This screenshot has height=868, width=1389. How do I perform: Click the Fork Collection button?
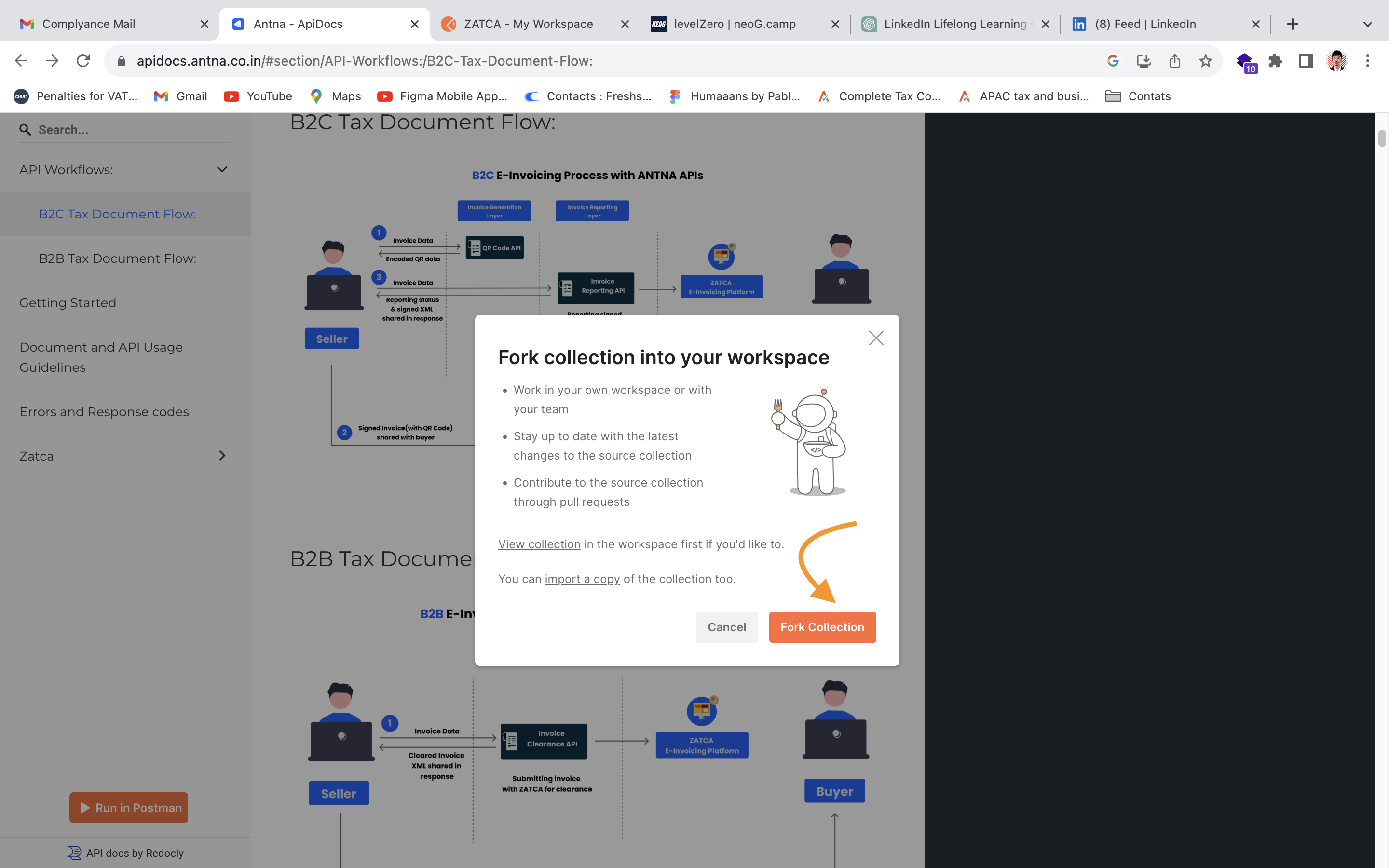click(x=822, y=627)
